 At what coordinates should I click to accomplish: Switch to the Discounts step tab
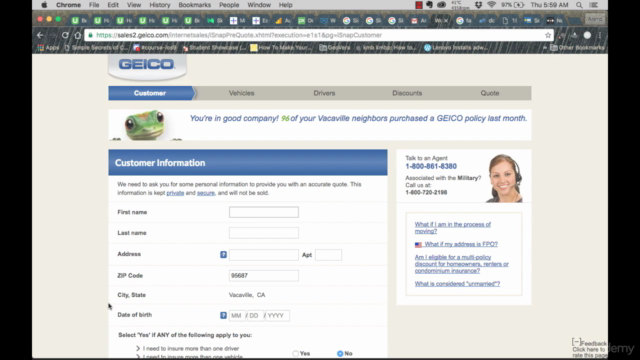tap(407, 93)
